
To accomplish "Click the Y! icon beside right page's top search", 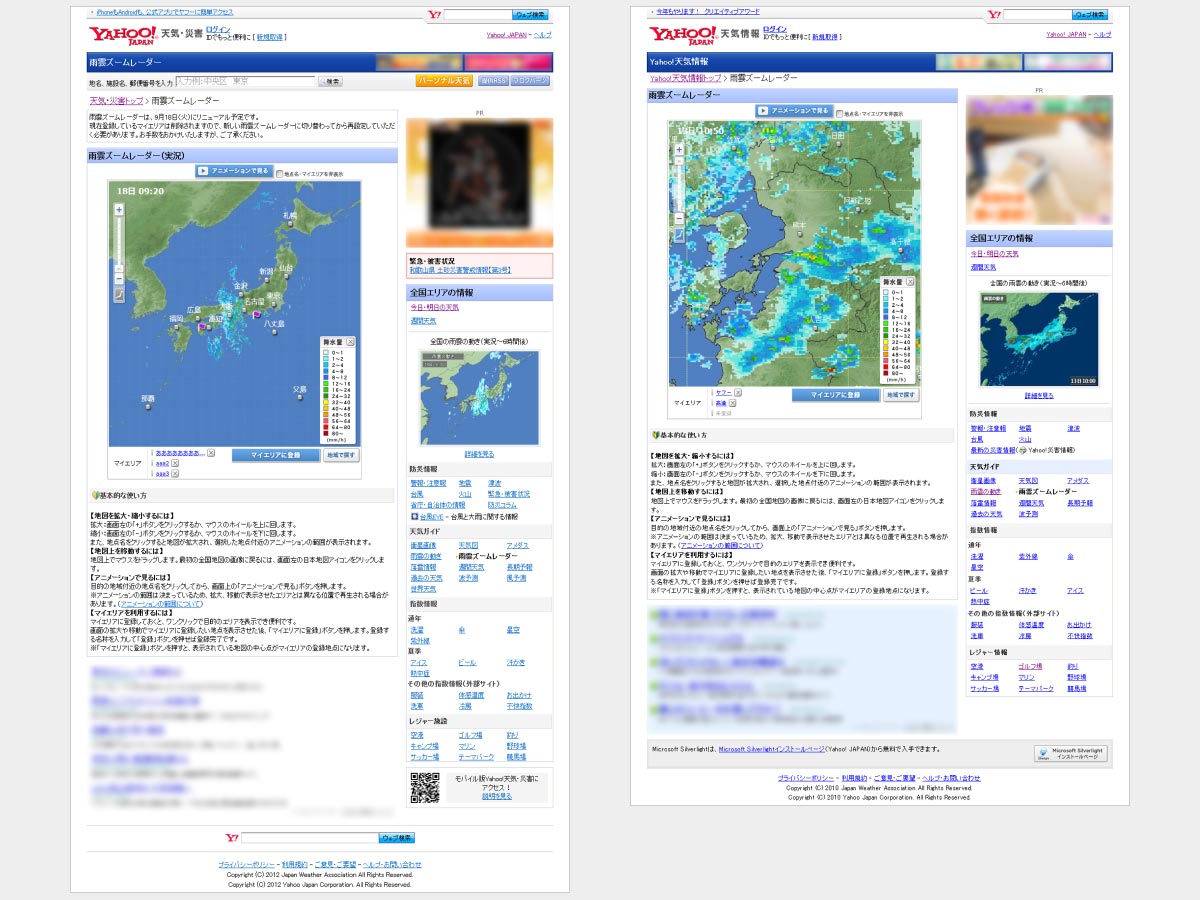I will pyautogui.click(x=994, y=15).
